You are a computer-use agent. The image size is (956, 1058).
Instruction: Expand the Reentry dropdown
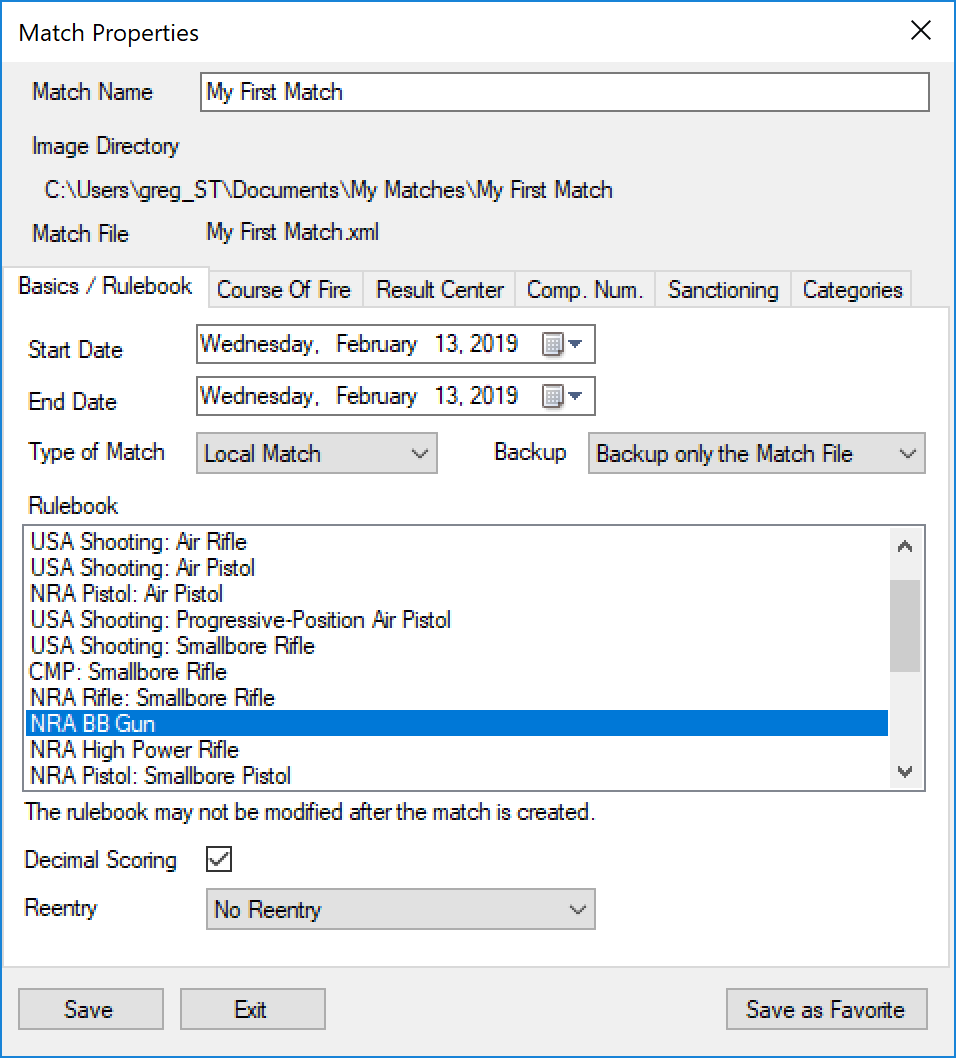click(x=400, y=910)
